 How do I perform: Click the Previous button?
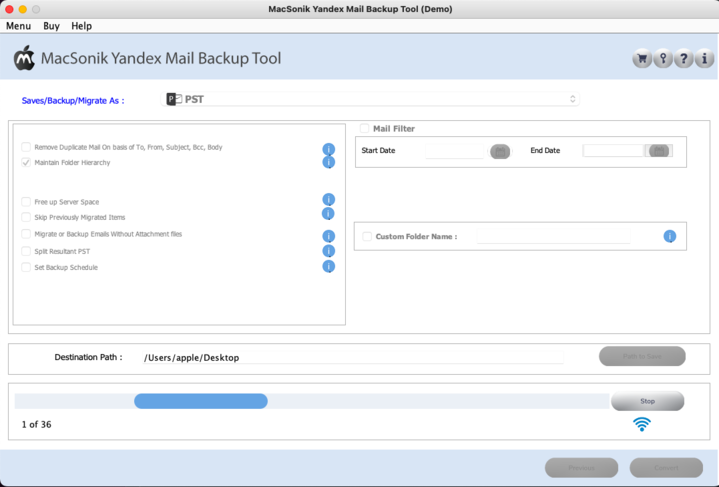tap(581, 468)
